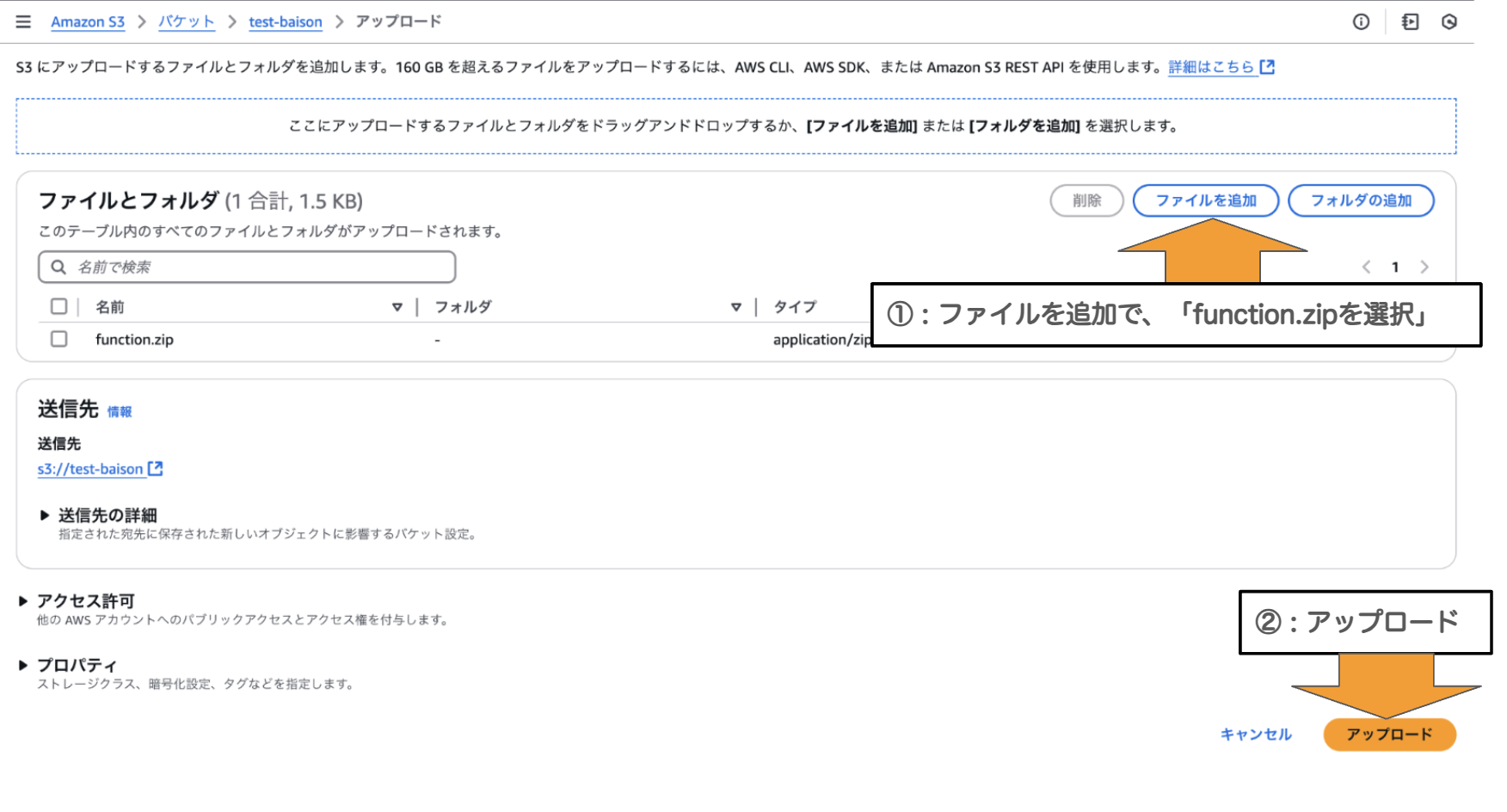Go to バケット via the breadcrumb
Screen dimensions: 1507x812
click(x=186, y=22)
